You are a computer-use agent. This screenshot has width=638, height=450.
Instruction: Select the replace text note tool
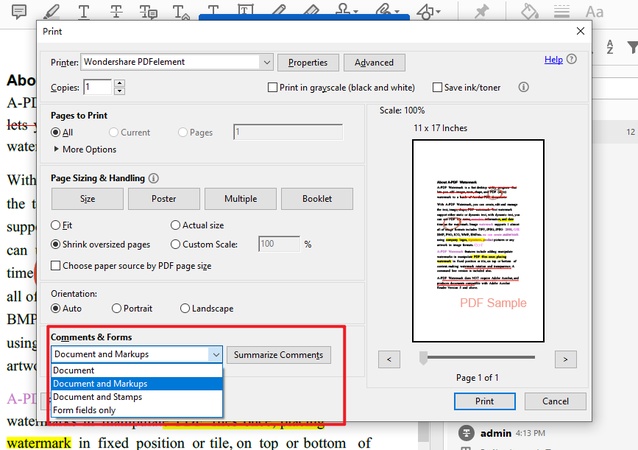[148, 11]
